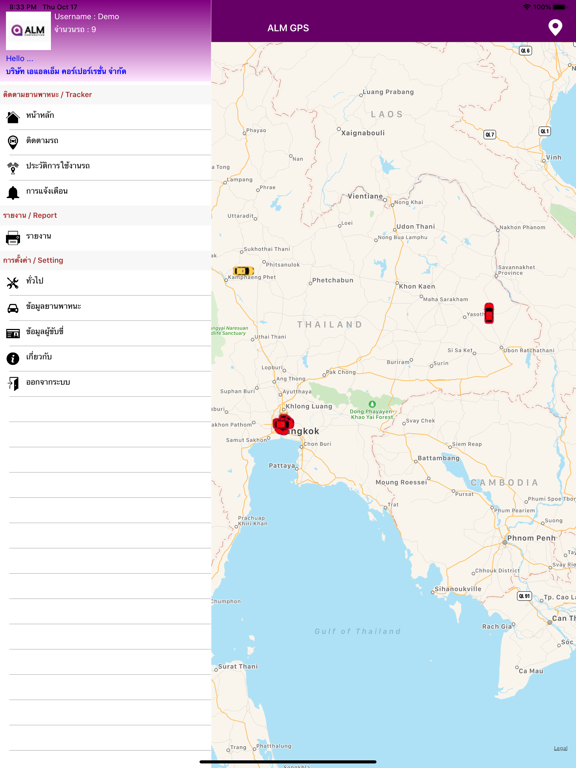Tap the Wi-Fi icon in status bar
Image resolution: width=576 pixels, height=768 pixels.
(x=527, y=7)
